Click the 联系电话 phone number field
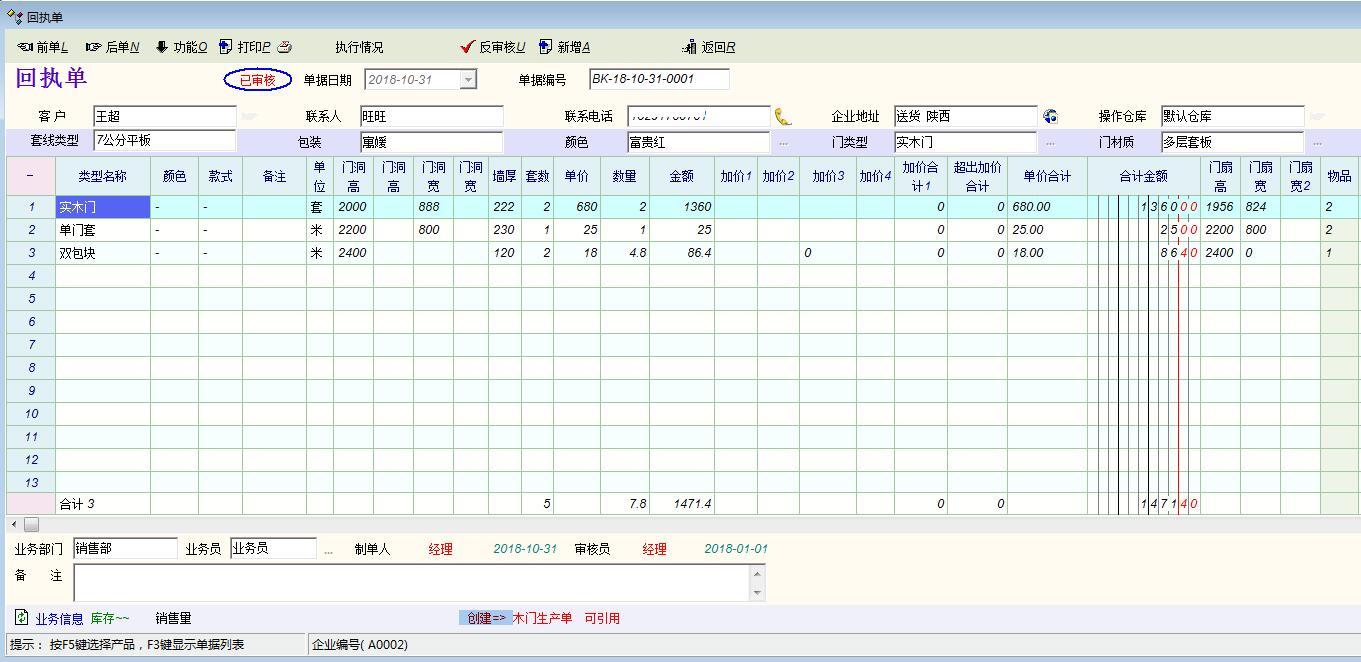Viewport: 1361px width, 662px height. point(698,117)
